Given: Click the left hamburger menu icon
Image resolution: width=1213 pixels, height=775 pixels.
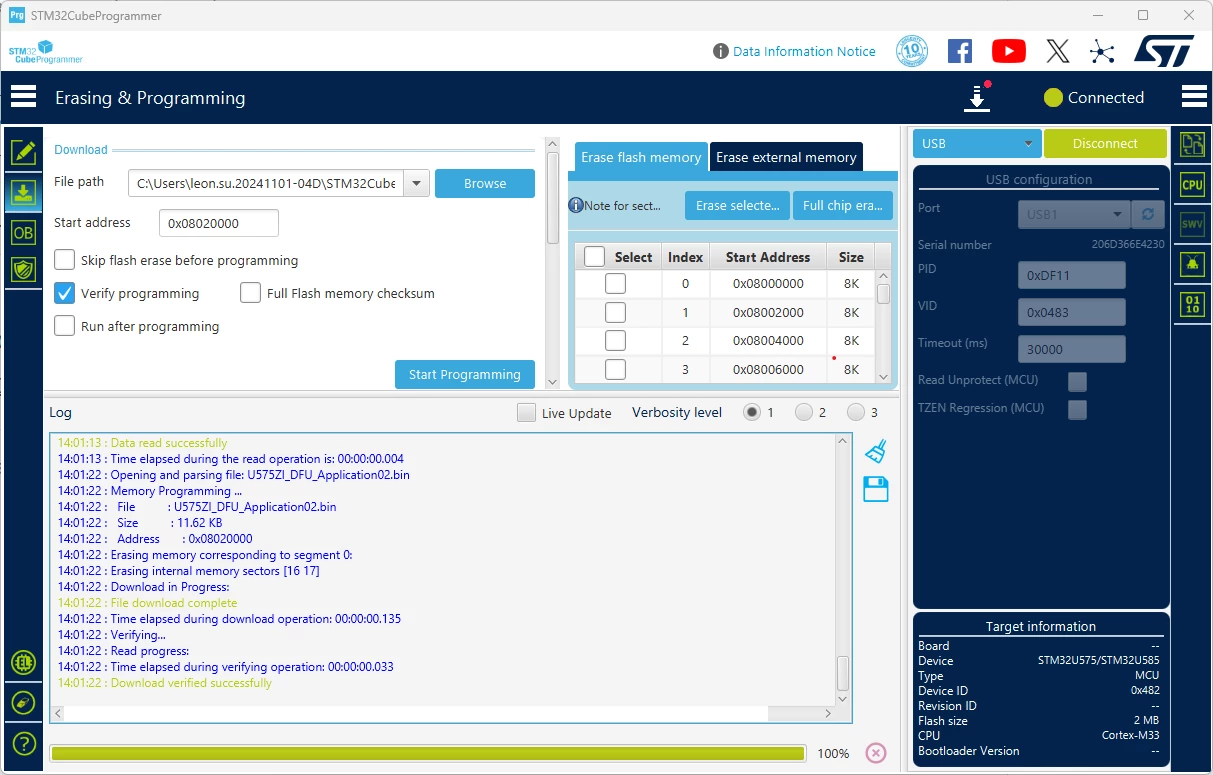Looking at the screenshot, I should (x=23, y=97).
